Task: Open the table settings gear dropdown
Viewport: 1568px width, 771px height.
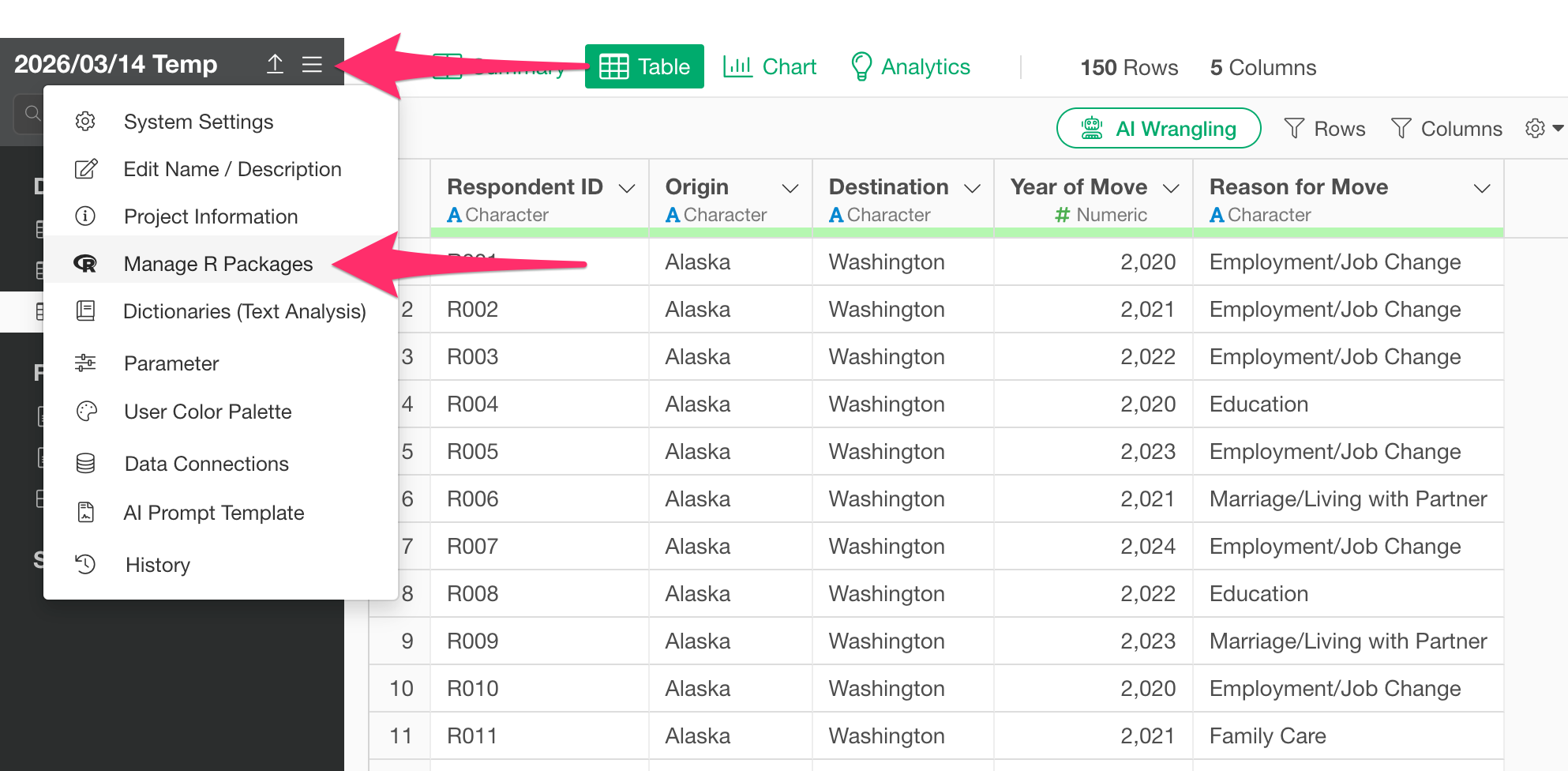Action: (1544, 129)
